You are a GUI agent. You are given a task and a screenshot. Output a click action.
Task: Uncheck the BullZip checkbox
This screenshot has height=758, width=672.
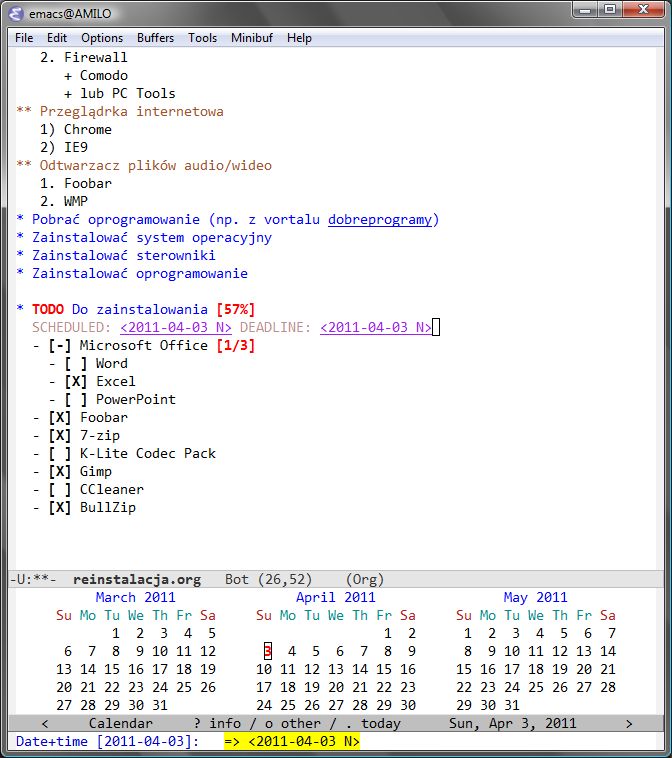[x=59, y=507]
